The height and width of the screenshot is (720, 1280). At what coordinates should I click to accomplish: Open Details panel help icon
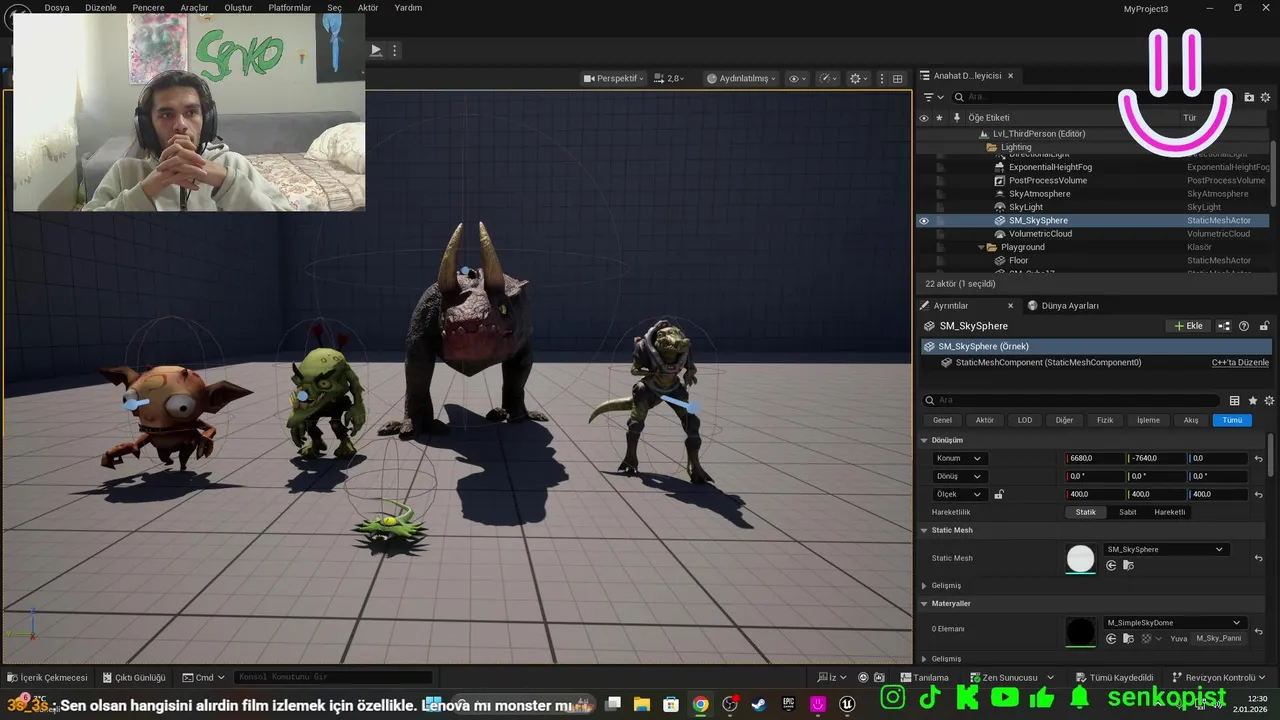click(x=1244, y=326)
